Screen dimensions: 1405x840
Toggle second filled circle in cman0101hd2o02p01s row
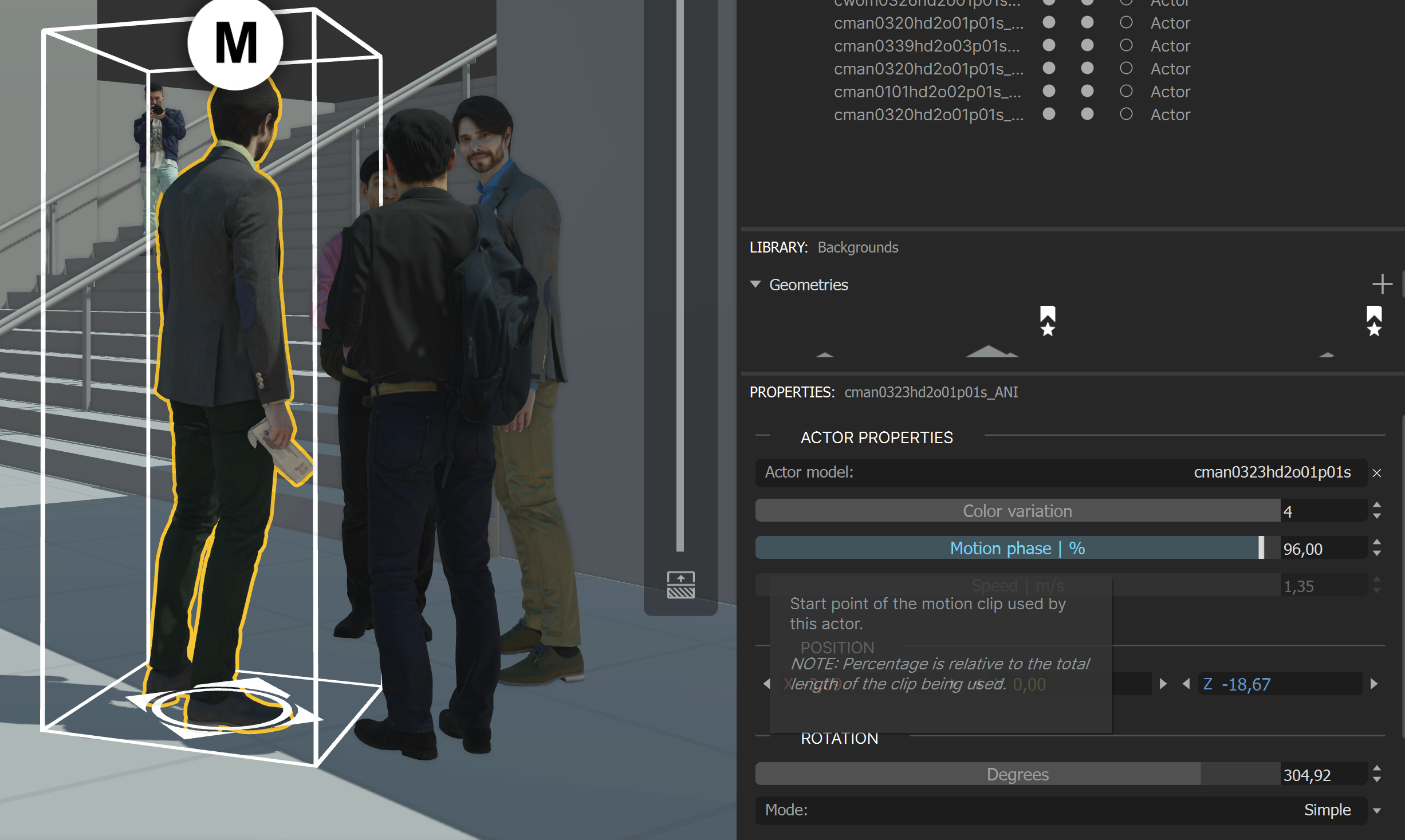(x=1087, y=90)
